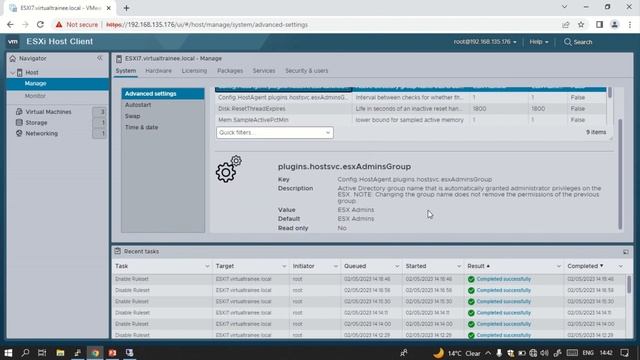Viewport: 640px width, 360px height.
Task: Open File Explorer from taskbar
Action: click(x=60, y=353)
